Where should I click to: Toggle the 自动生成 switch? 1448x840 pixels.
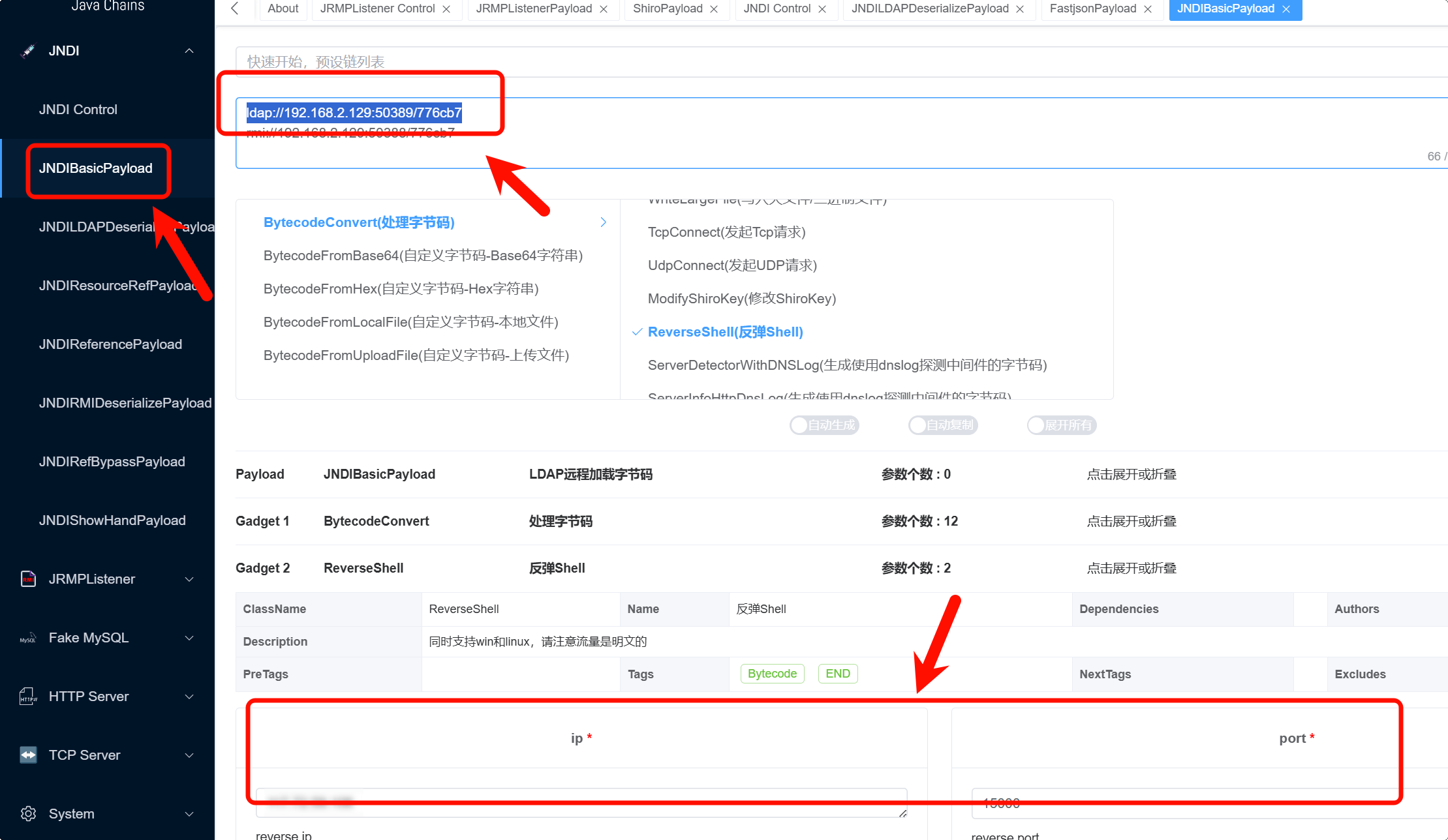(x=824, y=425)
